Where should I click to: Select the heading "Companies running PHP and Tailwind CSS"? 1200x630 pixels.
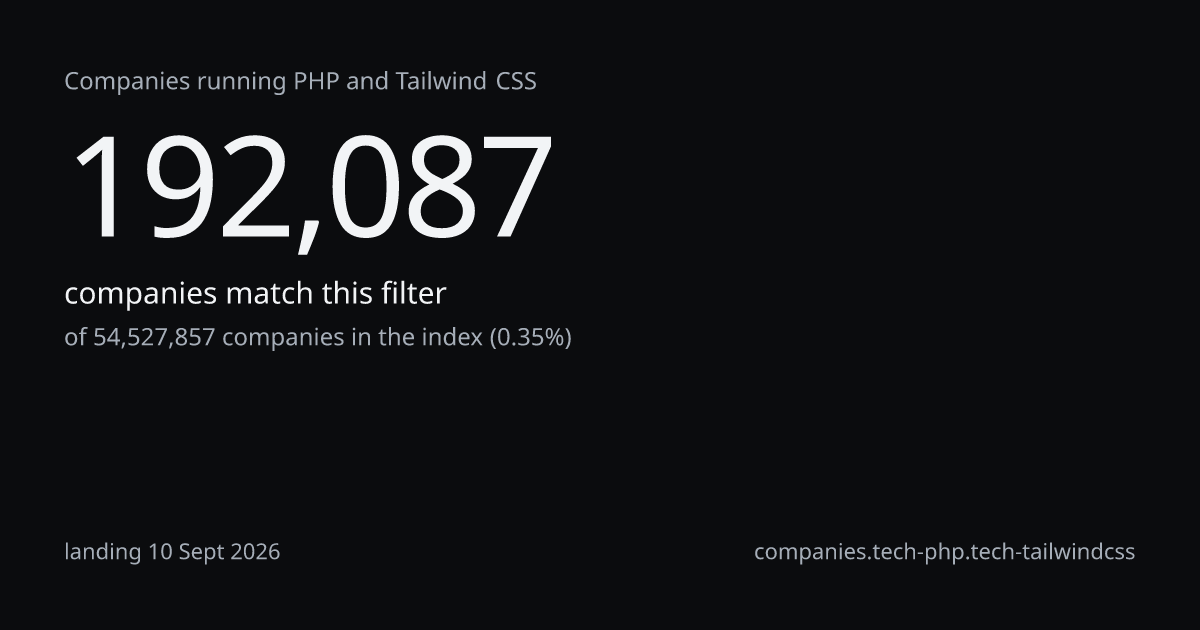coord(300,82)
